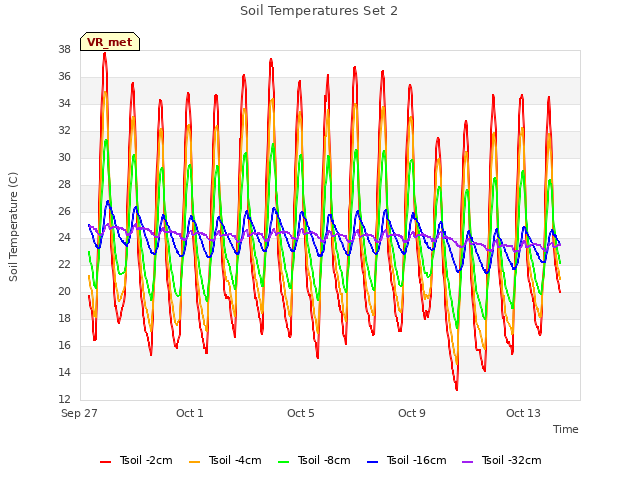Image resolution: width=640 pixels, height=480 pixels.
Task: Click the 28 y-axis tick label
Action: (64, 184)
